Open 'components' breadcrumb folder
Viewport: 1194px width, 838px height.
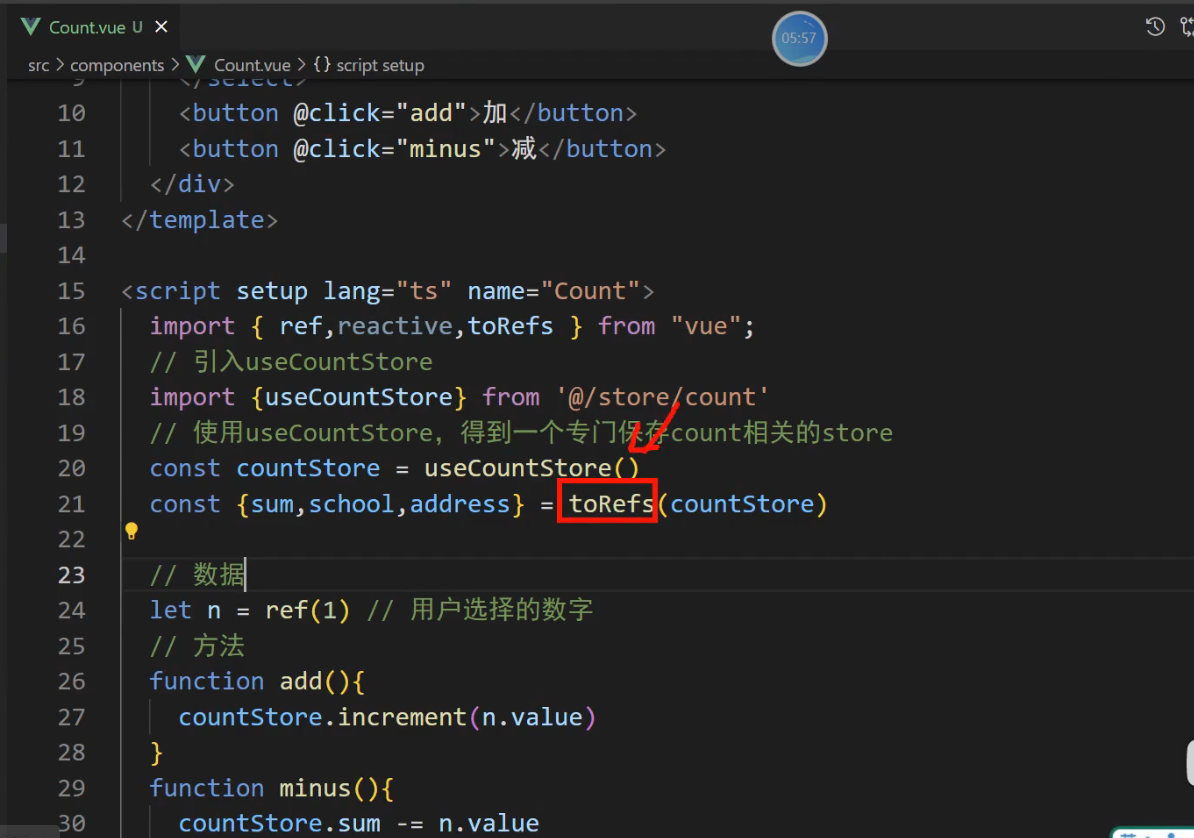click(x=117, y=66)
